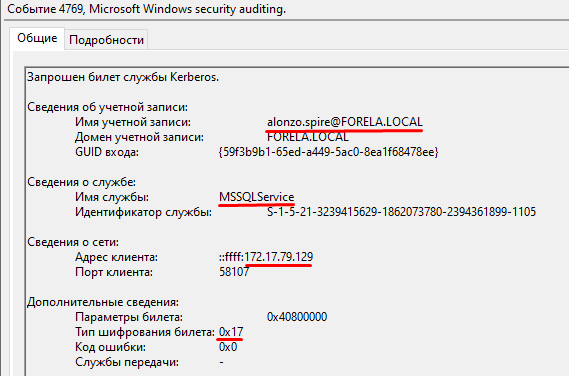Click the service SID value
This screenshot has height=376, width=569.
pyautogui.click(x=401, y=212)
